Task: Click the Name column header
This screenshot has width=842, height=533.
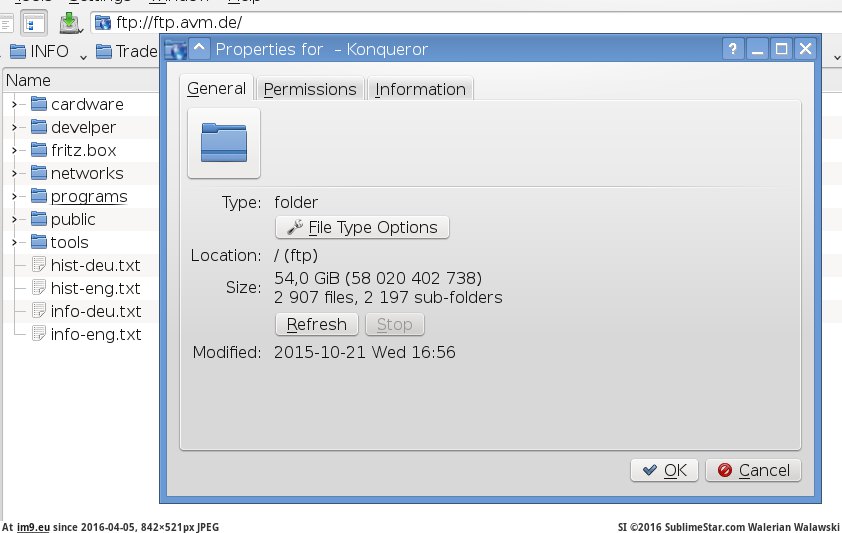Action: tap(81, 80)
